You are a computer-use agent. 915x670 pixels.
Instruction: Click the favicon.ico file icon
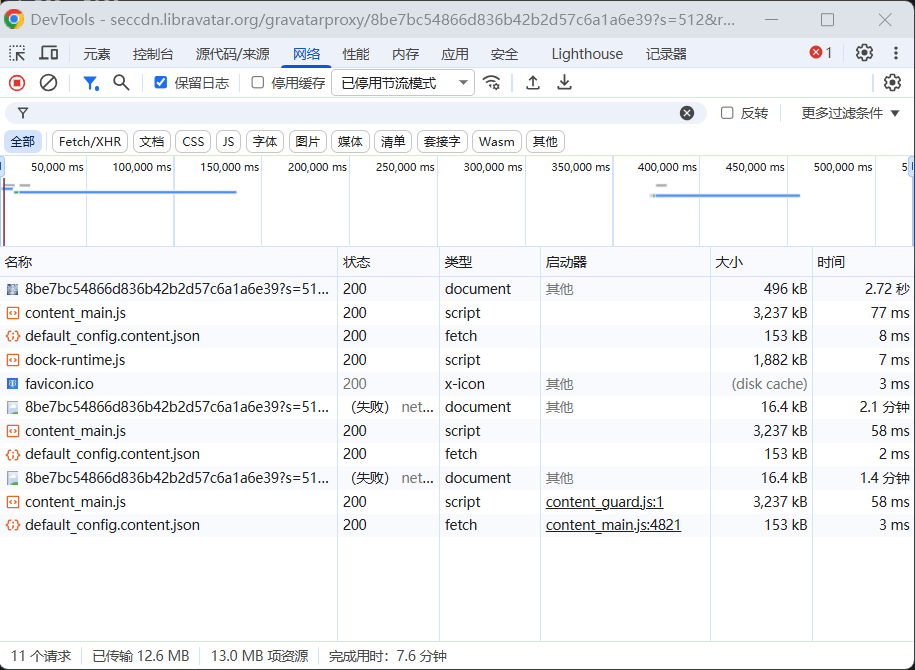point(12,384)
